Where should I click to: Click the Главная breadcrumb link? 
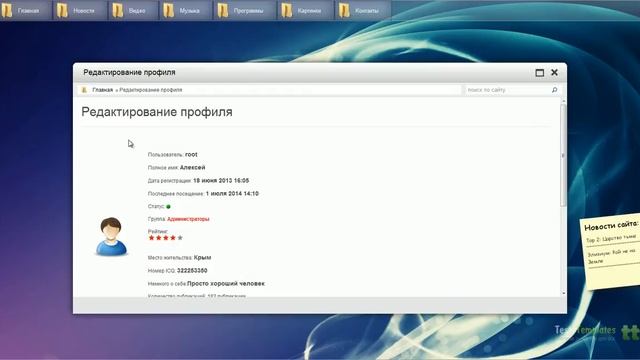click(102, 90)
